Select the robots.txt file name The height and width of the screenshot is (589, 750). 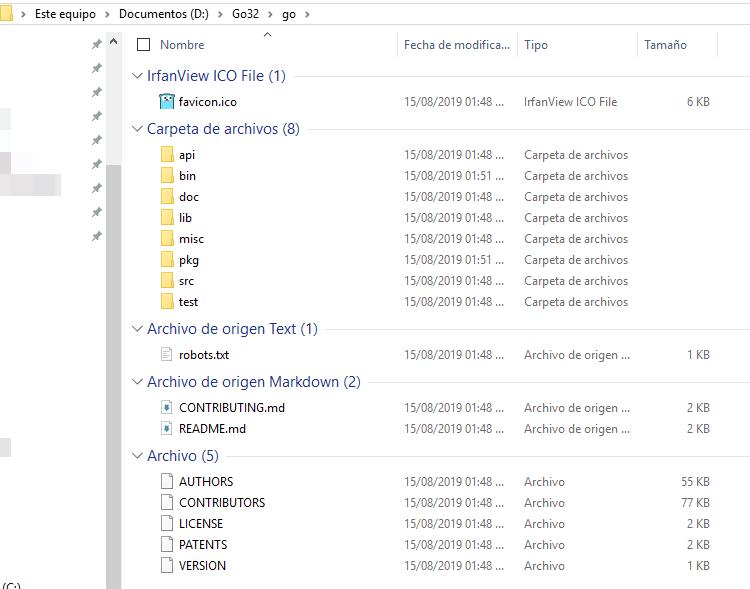click(204, 355)
